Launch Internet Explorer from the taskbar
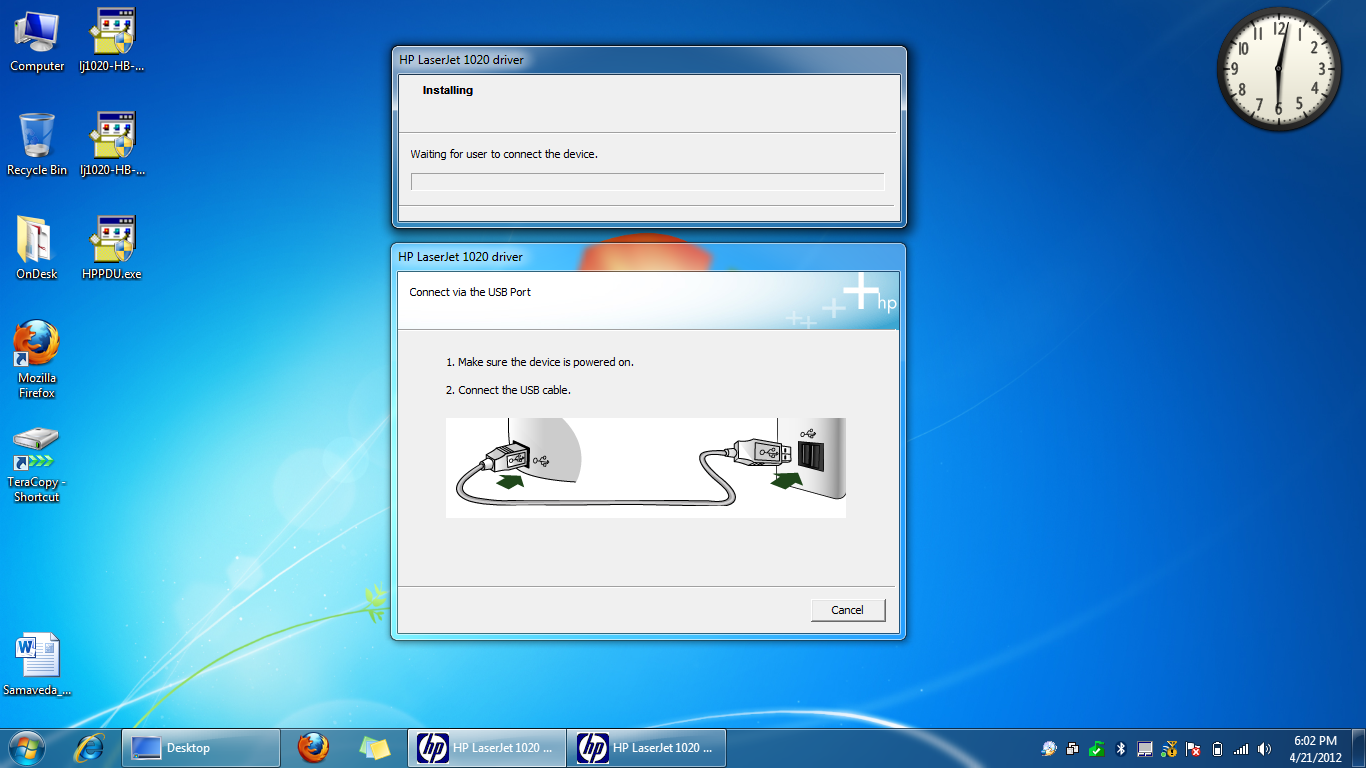This screenshot has width=1366, height=768. click(x=91, y=747)
